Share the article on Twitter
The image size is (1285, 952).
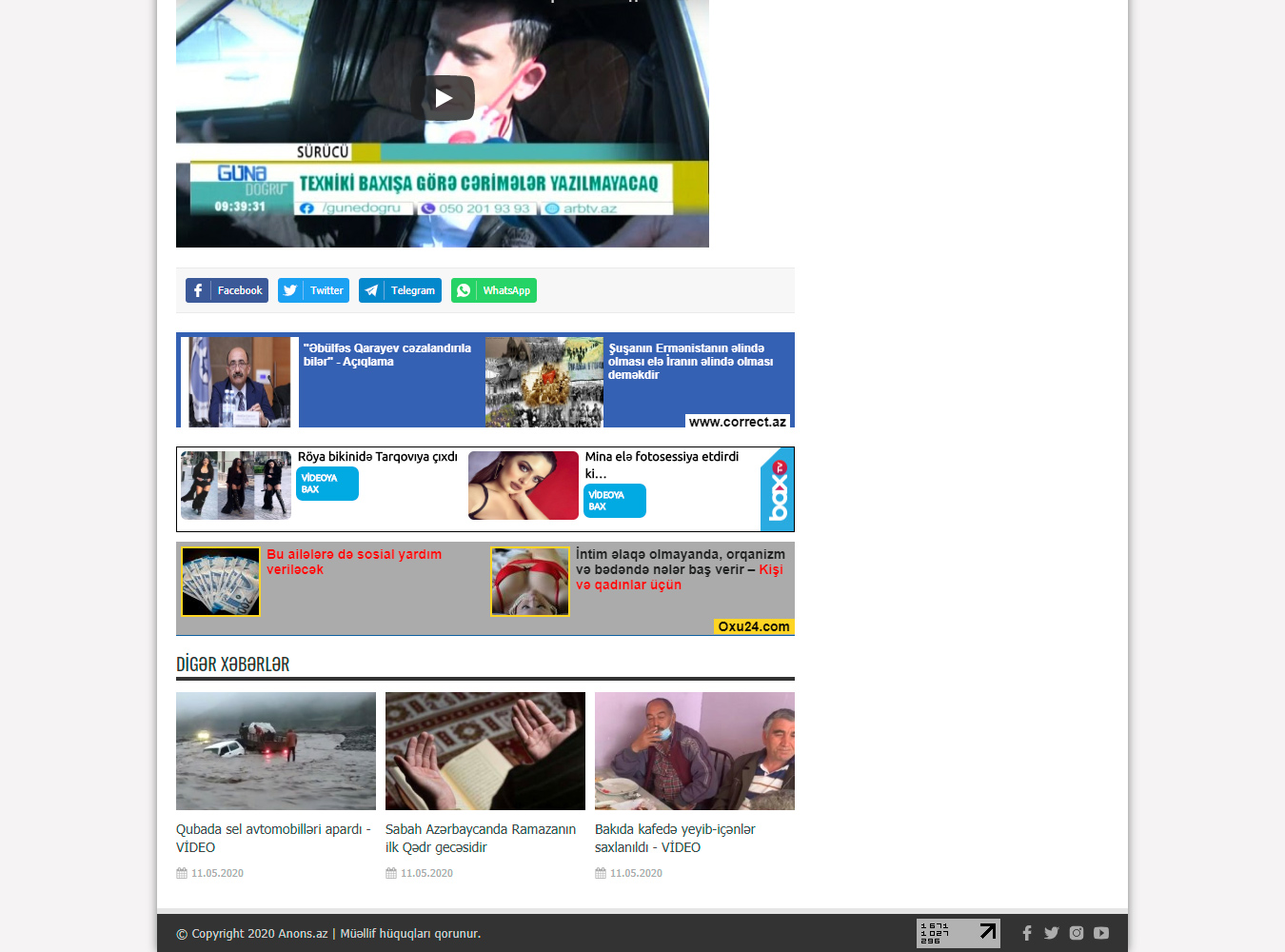313,290
